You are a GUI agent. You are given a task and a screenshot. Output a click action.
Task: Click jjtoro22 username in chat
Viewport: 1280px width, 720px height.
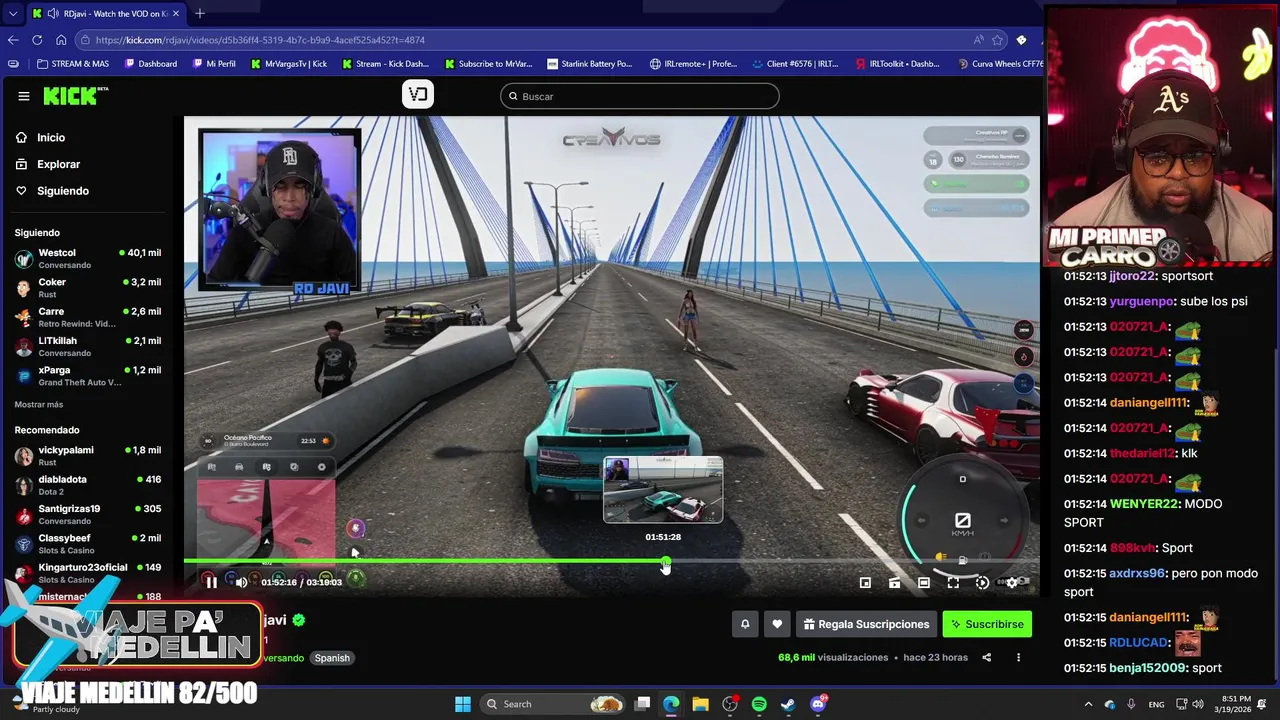1132,276
